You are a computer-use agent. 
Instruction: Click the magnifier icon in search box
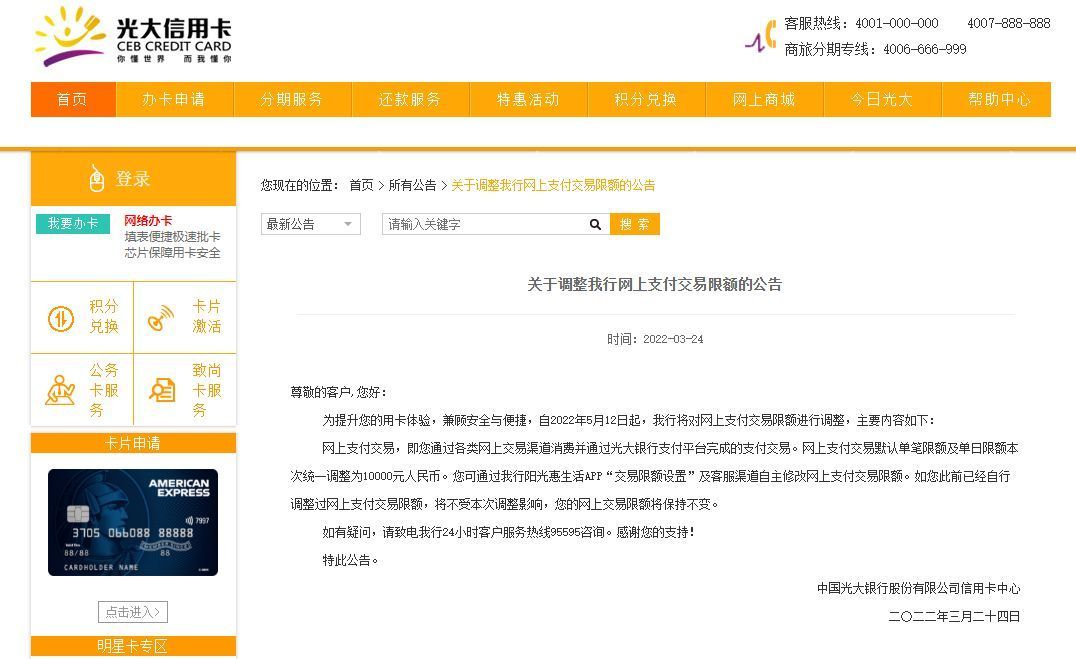[x=595, y=225]
